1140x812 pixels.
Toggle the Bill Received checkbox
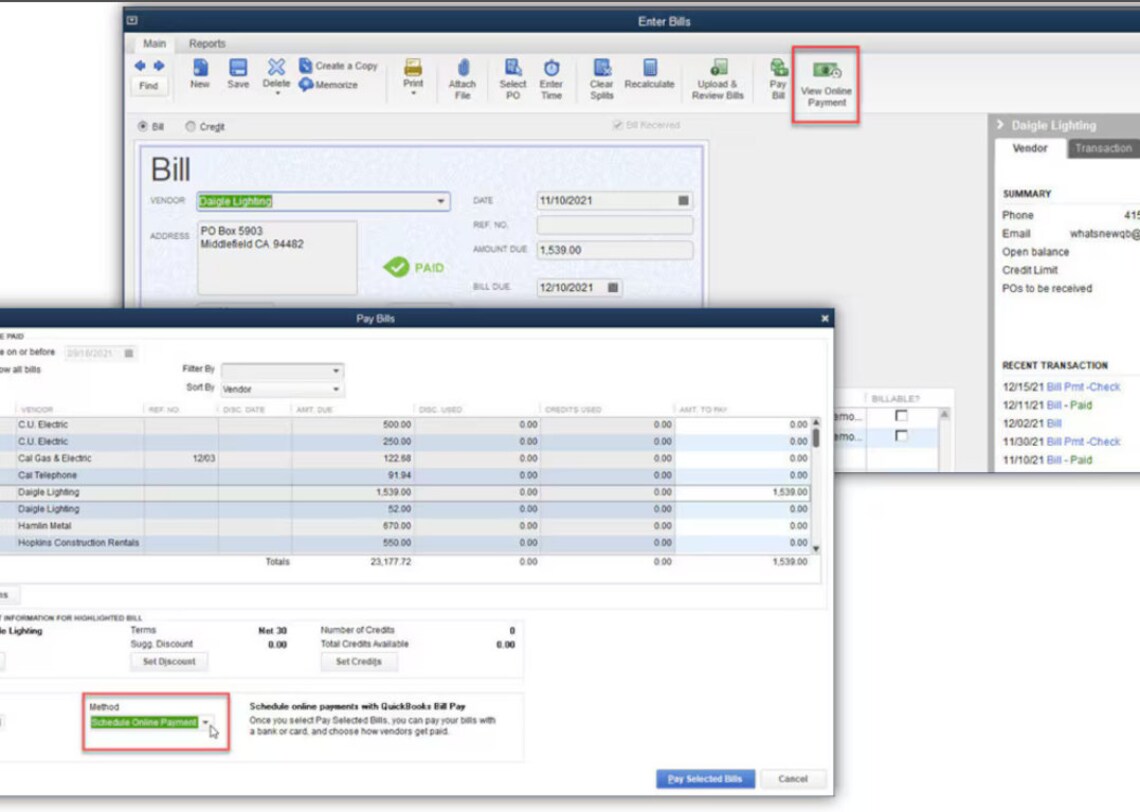click(x=617, y=125)
